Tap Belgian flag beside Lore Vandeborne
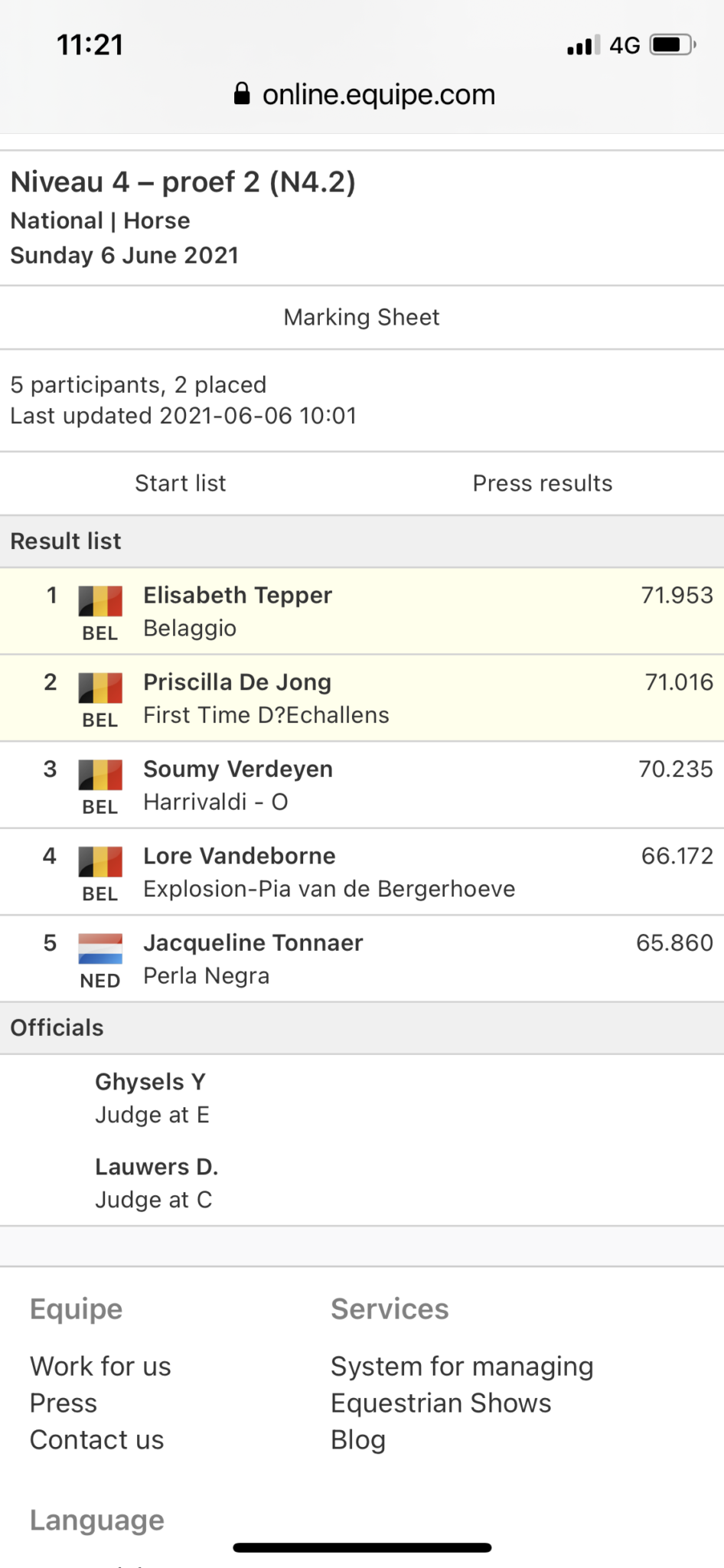Image resolution: width=724 pixels, height=1568 pixels. click(x=100, y=861)
